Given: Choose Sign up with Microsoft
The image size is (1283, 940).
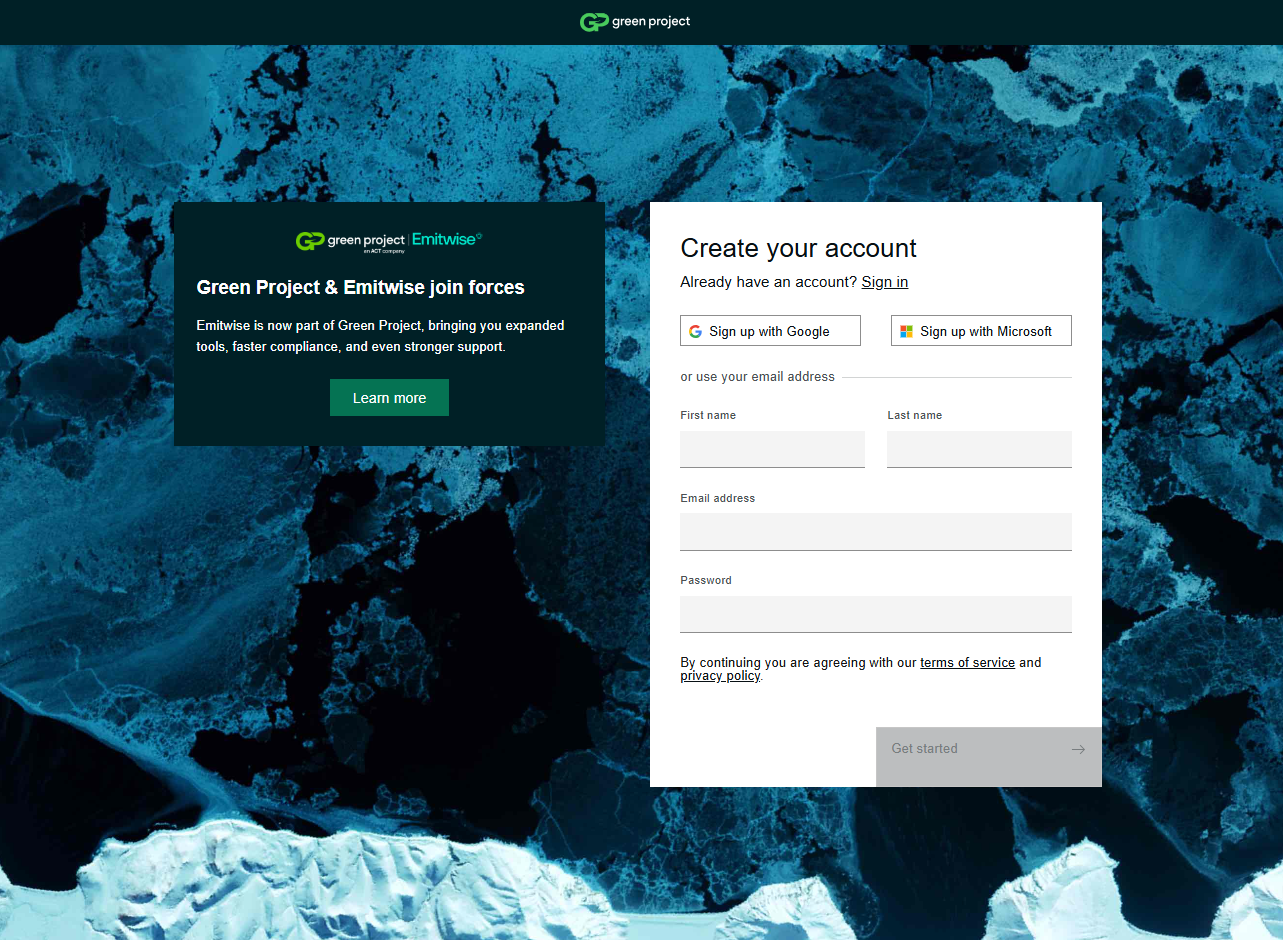Looking at the screenshot, I should pos(981,331).
